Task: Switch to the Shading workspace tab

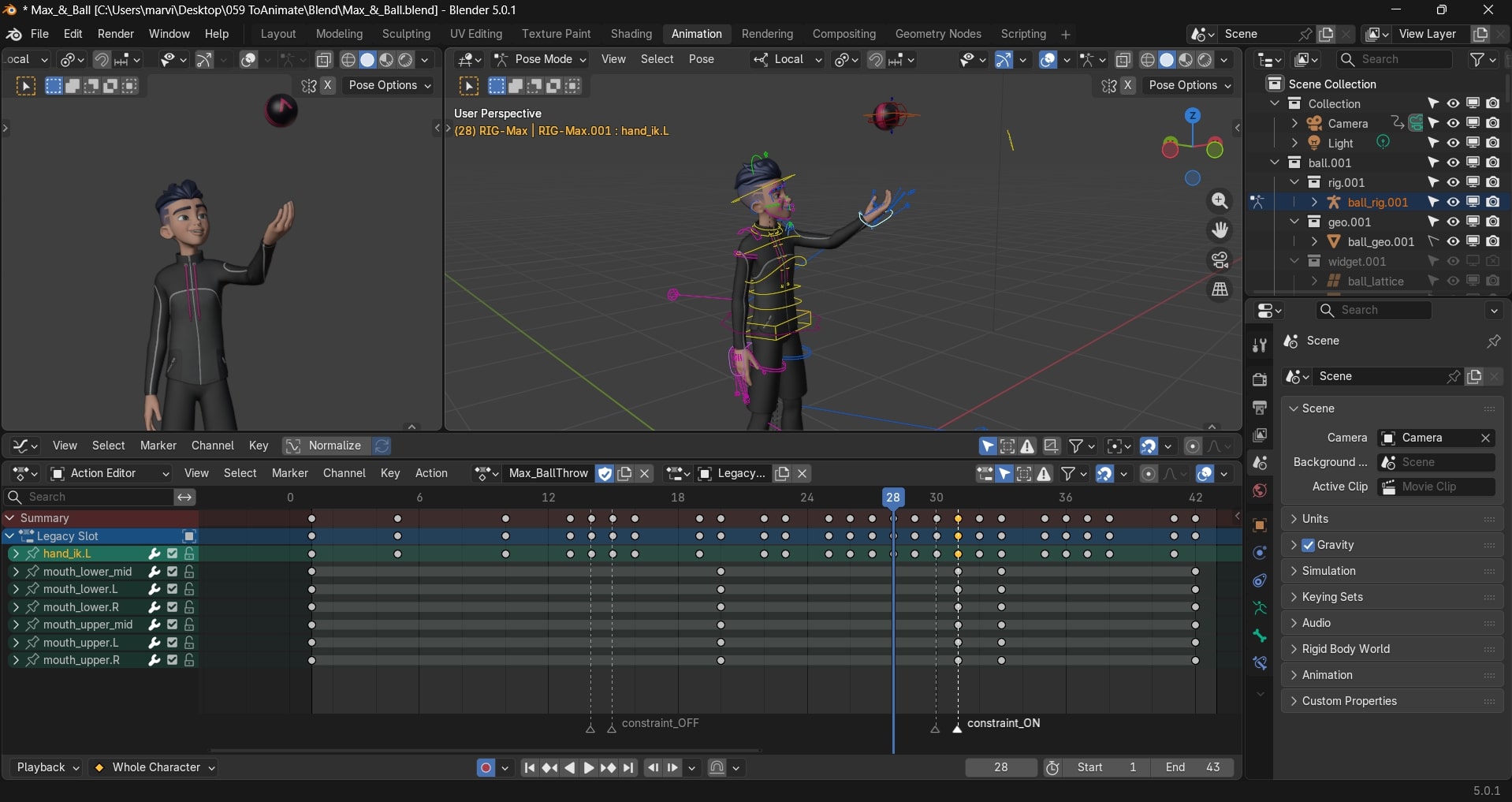Action: [631, 34]
